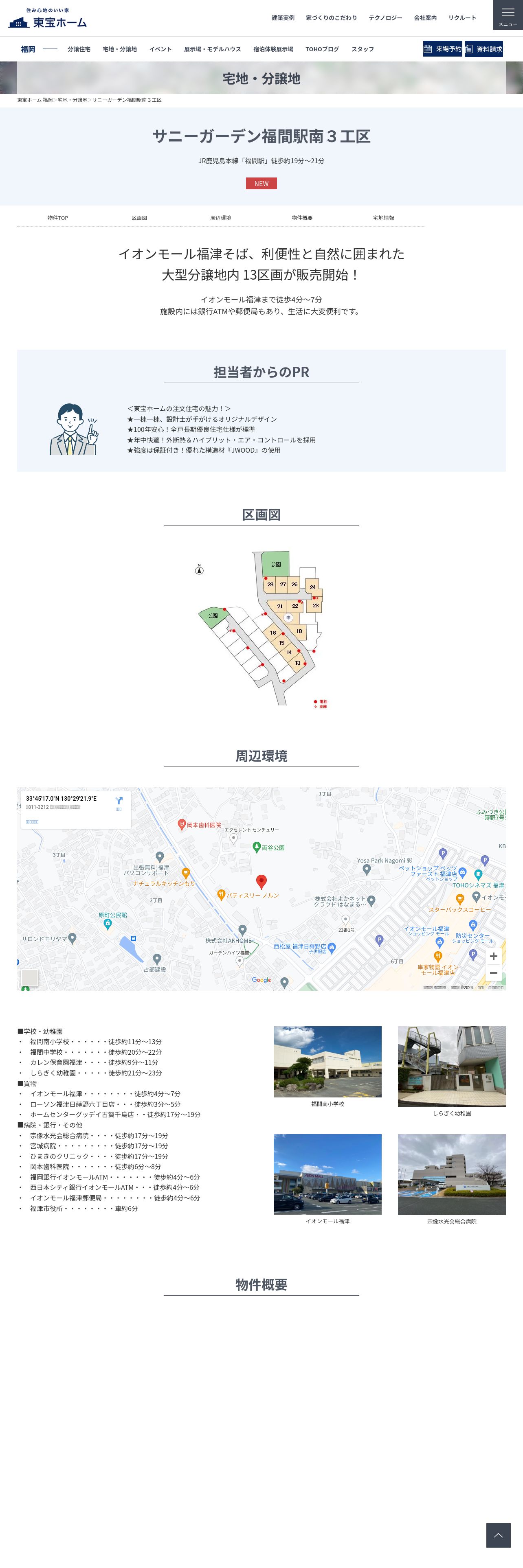Click the イオンモール福津 photo
Screen dimensions: 523x1568
point(327,1174)
